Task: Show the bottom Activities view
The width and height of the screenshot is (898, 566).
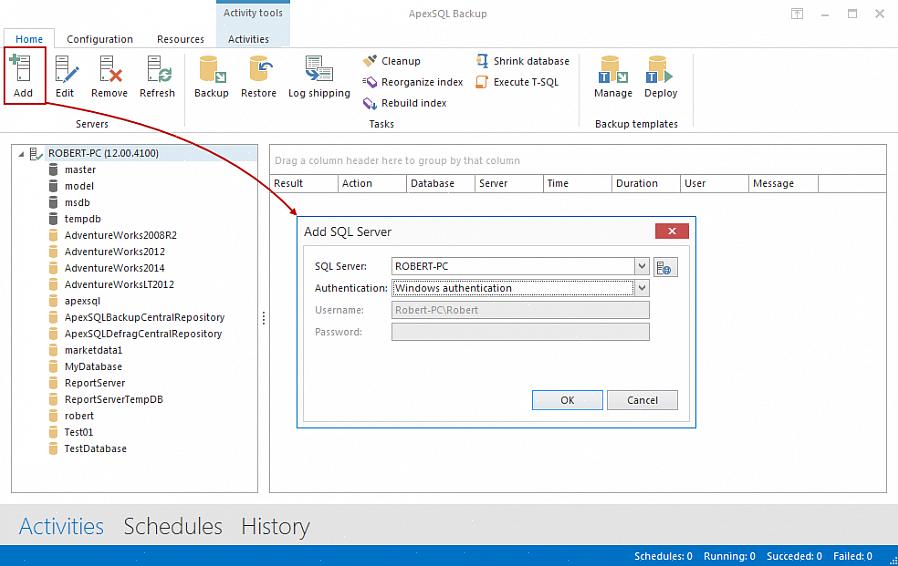Action: tap(61, 526)
